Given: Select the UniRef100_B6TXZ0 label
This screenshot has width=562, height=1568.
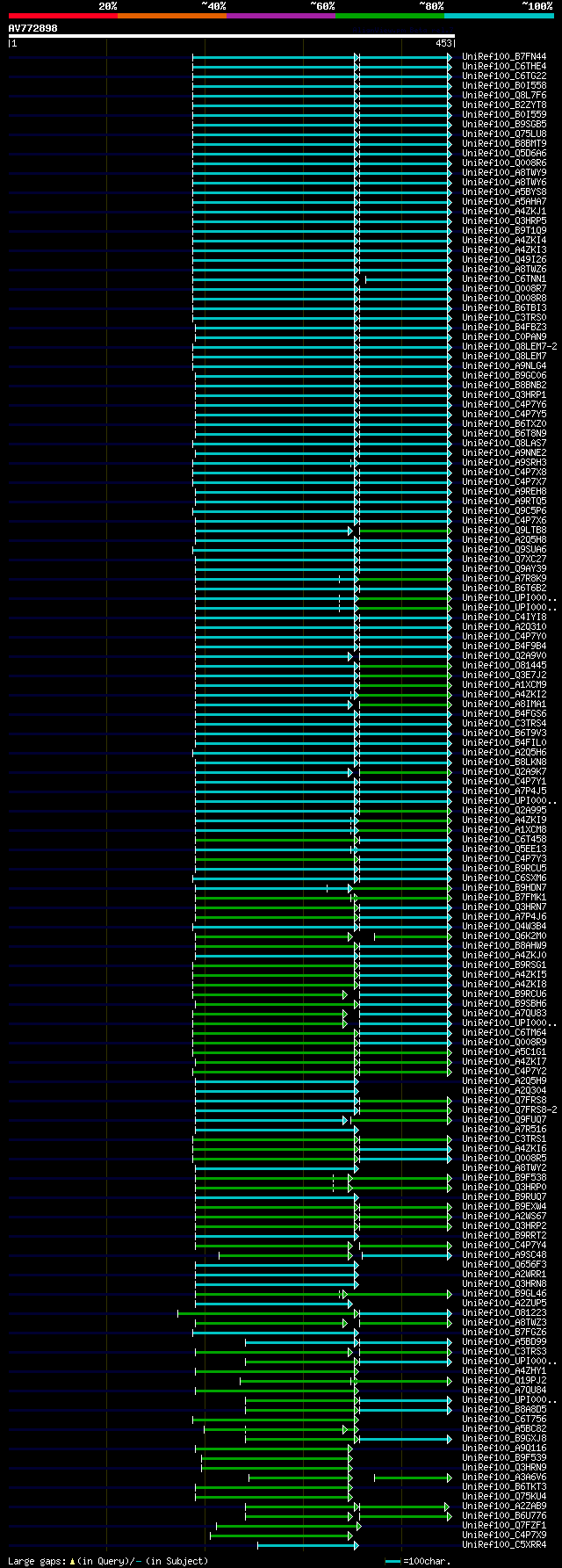Looking at the screenshot, I should pyautogui.click(x=504, y=423).
